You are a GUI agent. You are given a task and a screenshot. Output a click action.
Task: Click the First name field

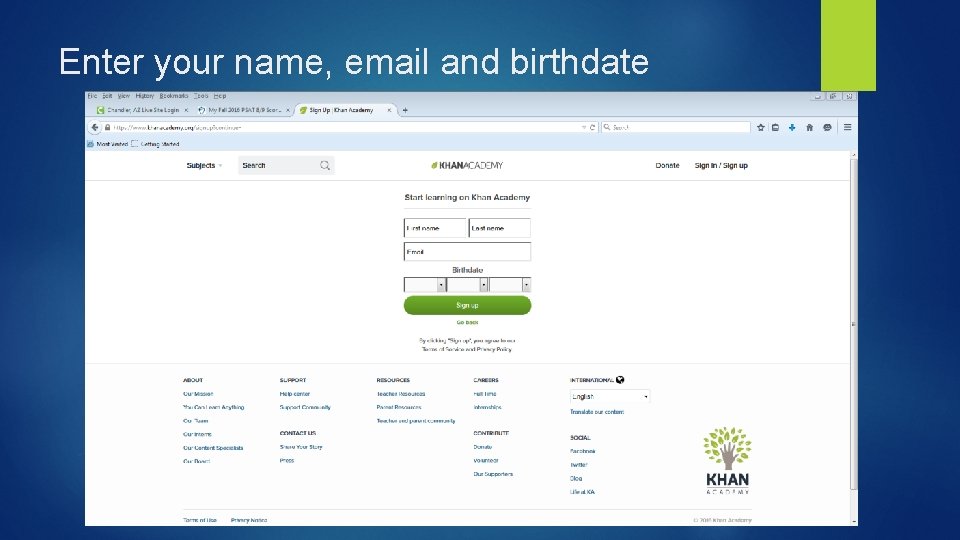pos(435,228)
